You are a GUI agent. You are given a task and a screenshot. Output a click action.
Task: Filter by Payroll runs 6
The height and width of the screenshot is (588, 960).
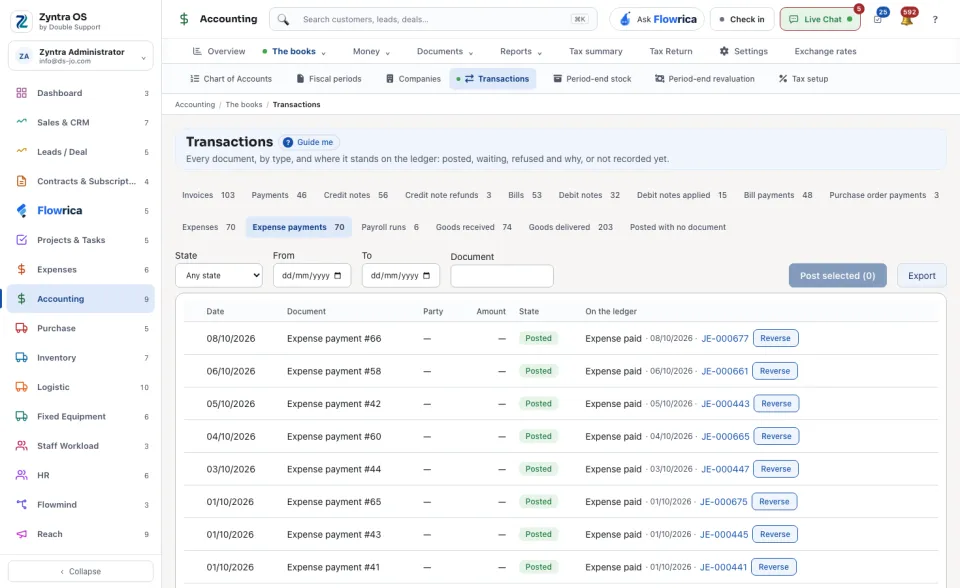pyautogui.click(x=390, y=227)
